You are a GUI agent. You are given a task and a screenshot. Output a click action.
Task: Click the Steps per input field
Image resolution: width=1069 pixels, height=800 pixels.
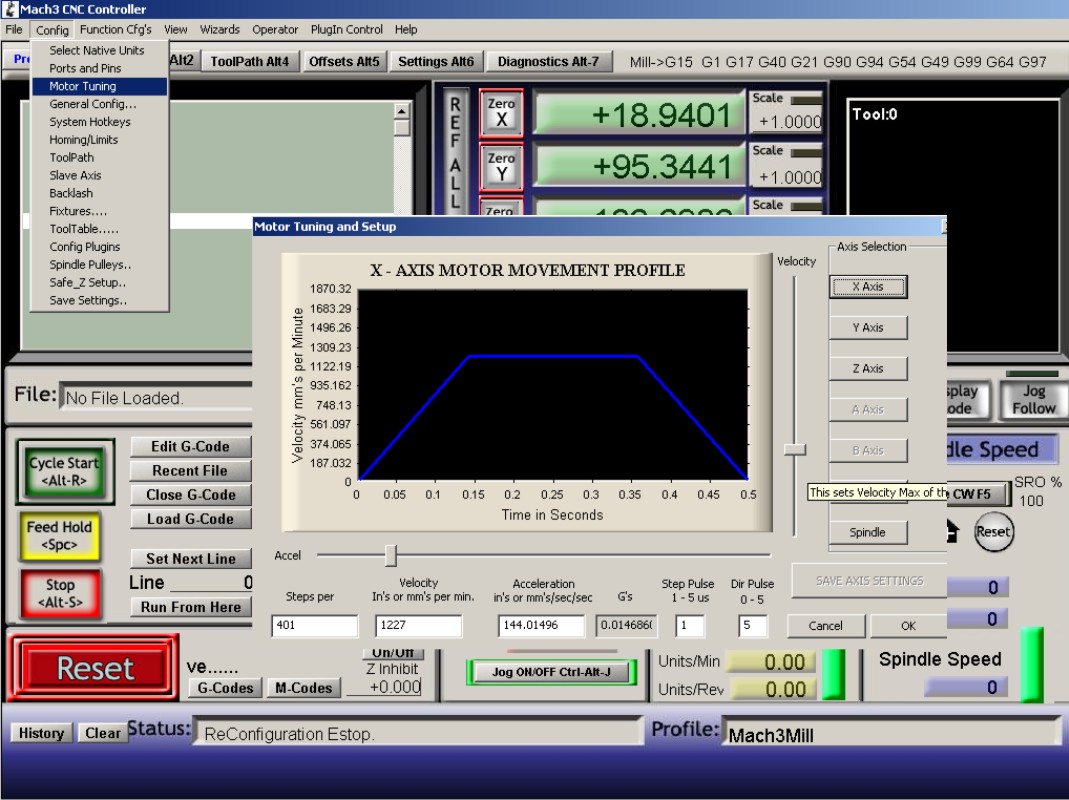click(x=314, y=626)
